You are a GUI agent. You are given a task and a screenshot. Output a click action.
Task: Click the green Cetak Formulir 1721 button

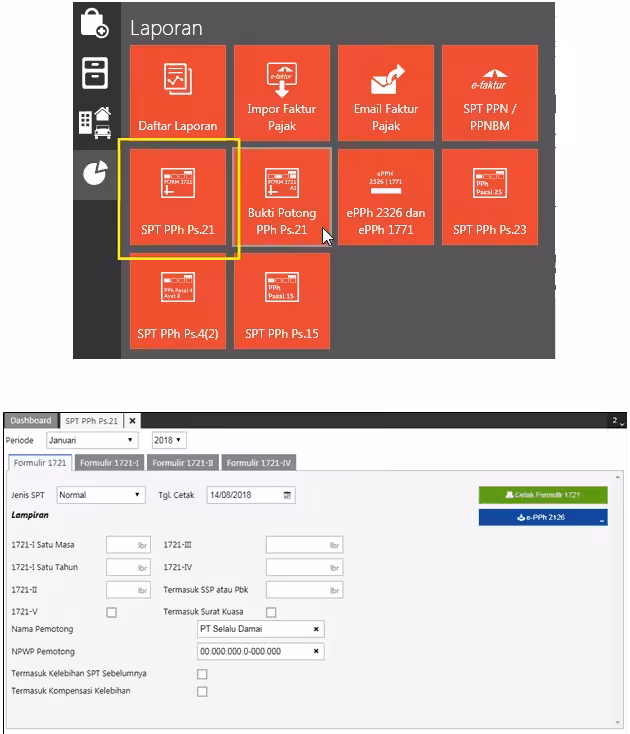click(543, 495)
